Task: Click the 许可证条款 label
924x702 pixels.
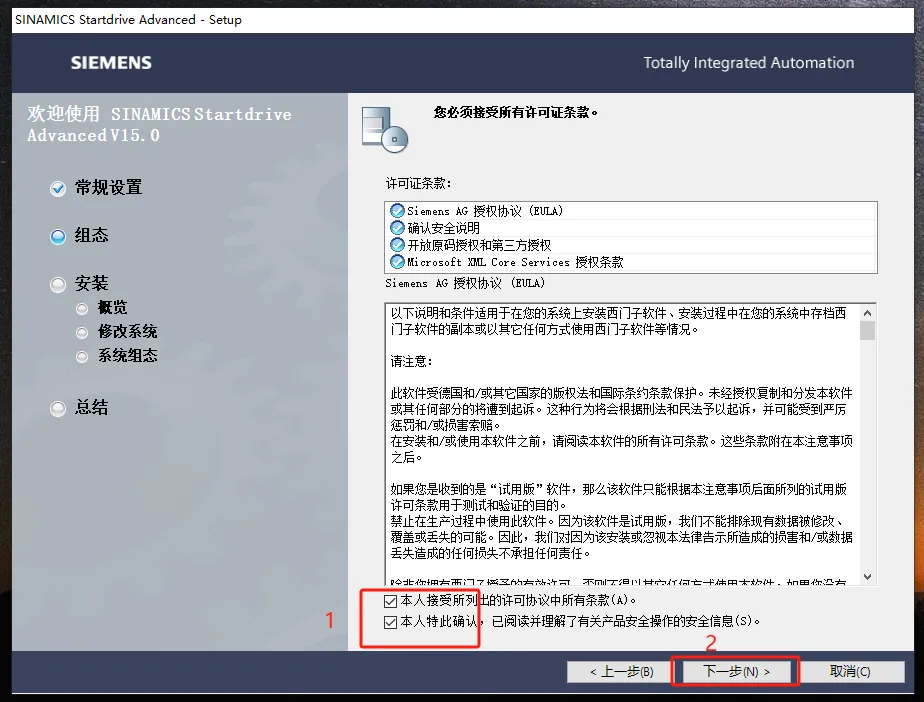Action: (418, 184)
